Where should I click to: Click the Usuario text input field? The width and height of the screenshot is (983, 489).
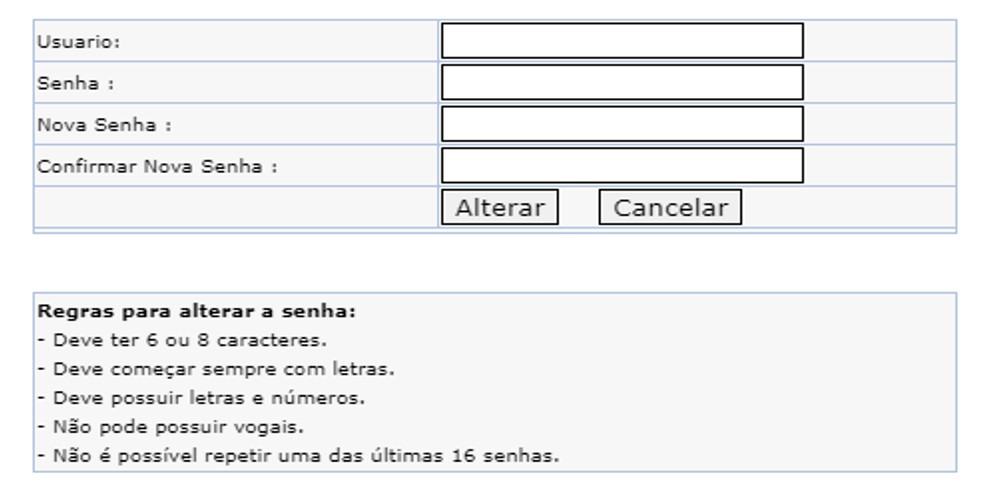[x=621, y=41]
